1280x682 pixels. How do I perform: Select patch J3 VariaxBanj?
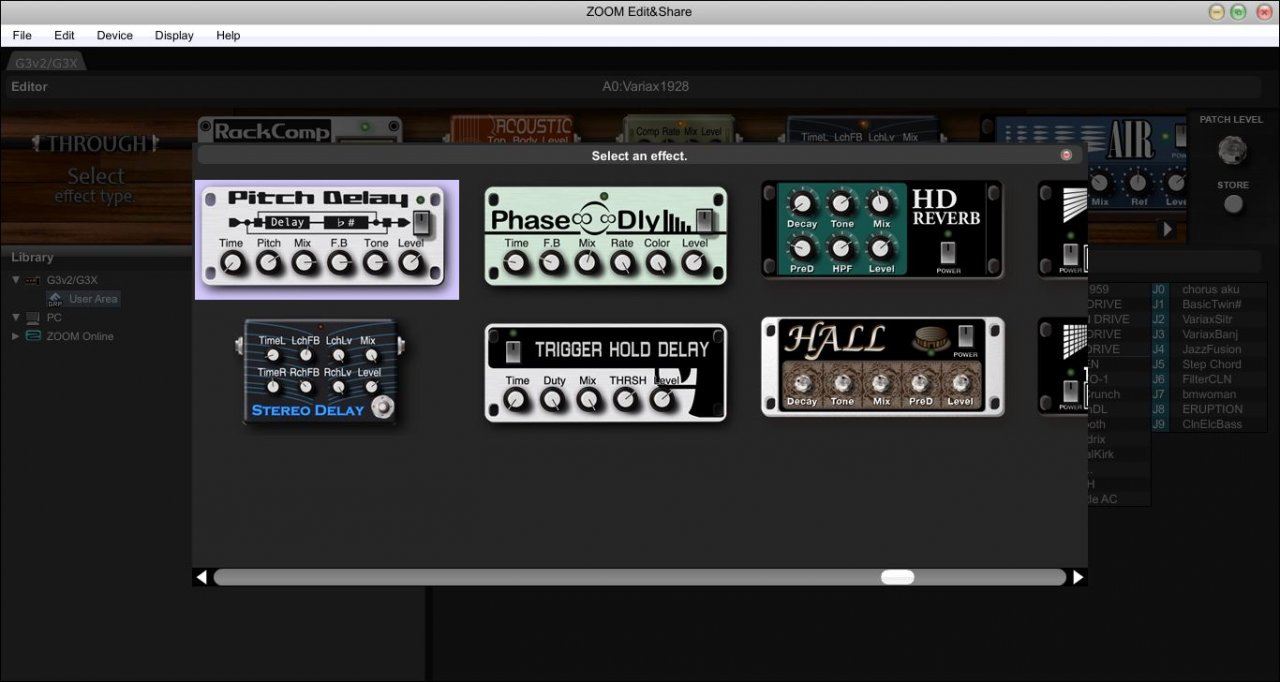[x=1208, y=334]
